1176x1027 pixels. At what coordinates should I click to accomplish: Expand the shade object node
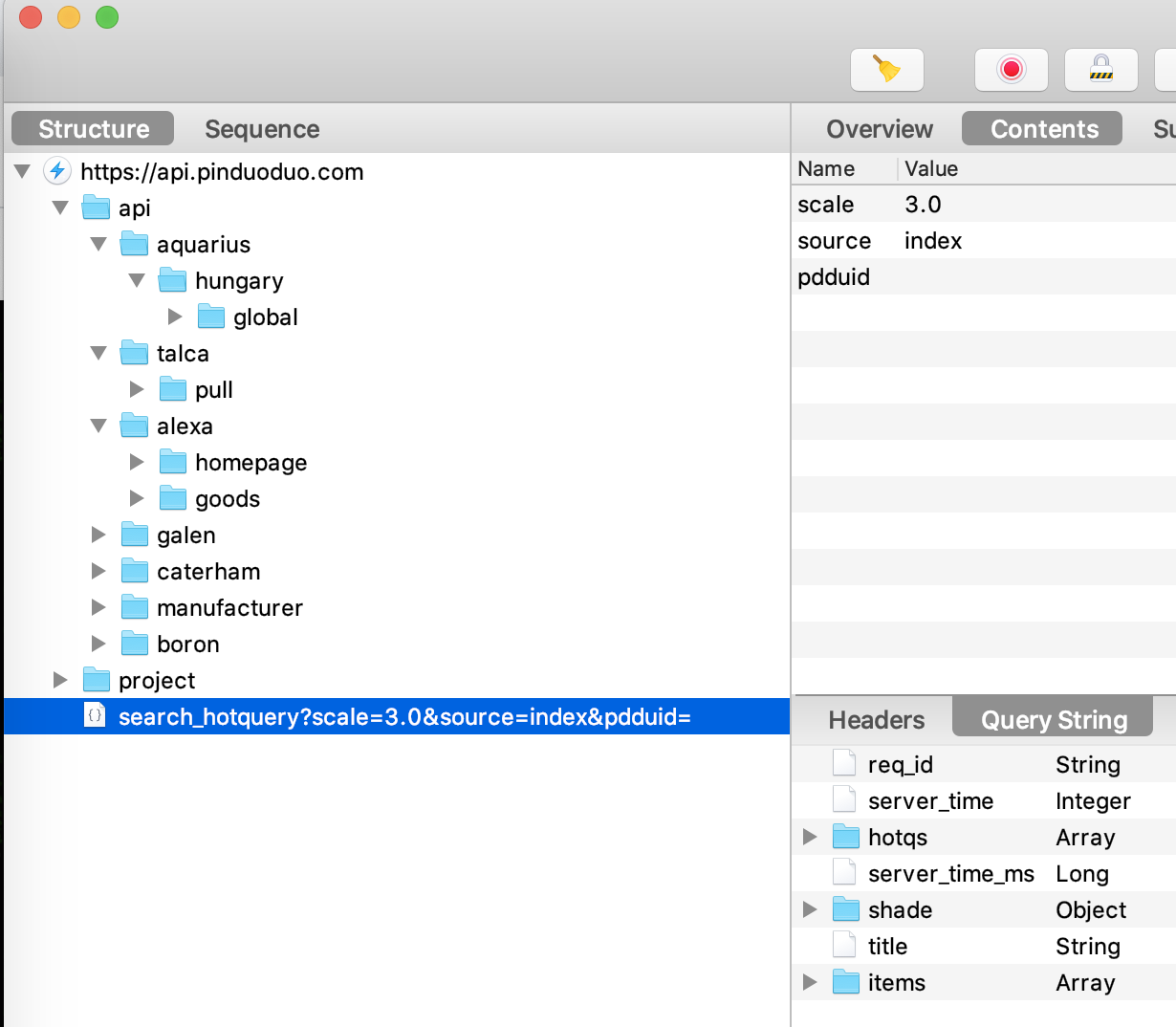pos(810,909)
